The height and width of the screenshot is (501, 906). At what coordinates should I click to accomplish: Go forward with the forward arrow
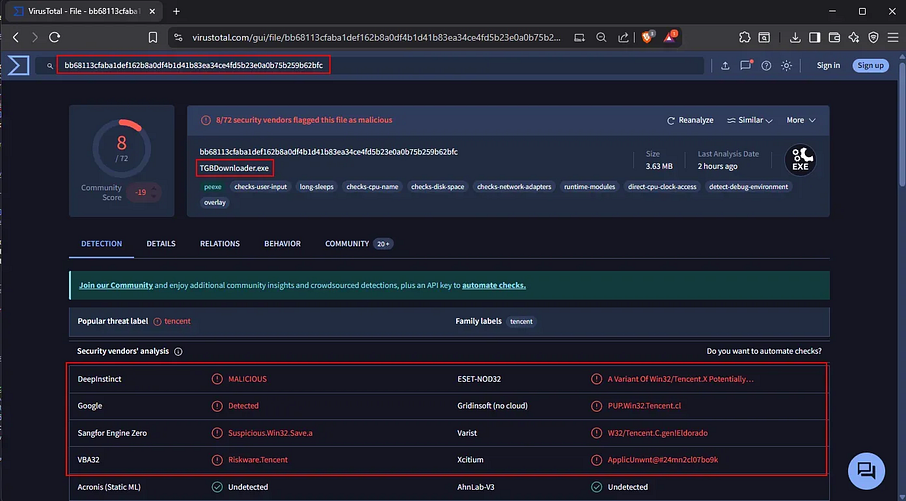[x=35, y=38]
